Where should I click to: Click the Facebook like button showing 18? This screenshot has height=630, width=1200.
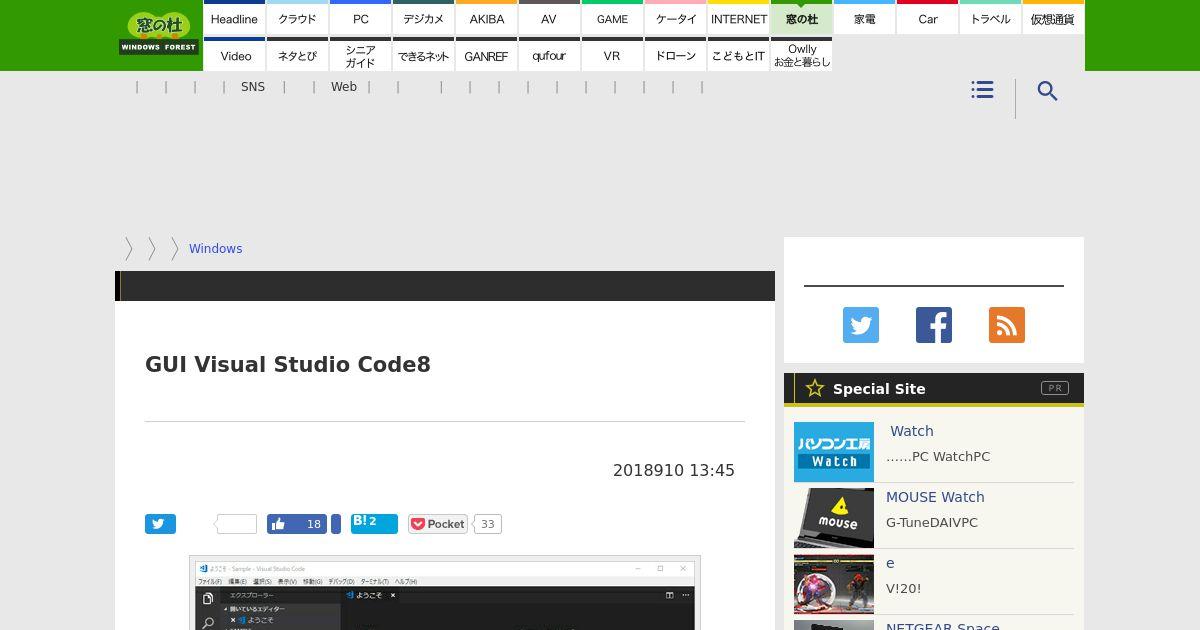pos(297,524)
